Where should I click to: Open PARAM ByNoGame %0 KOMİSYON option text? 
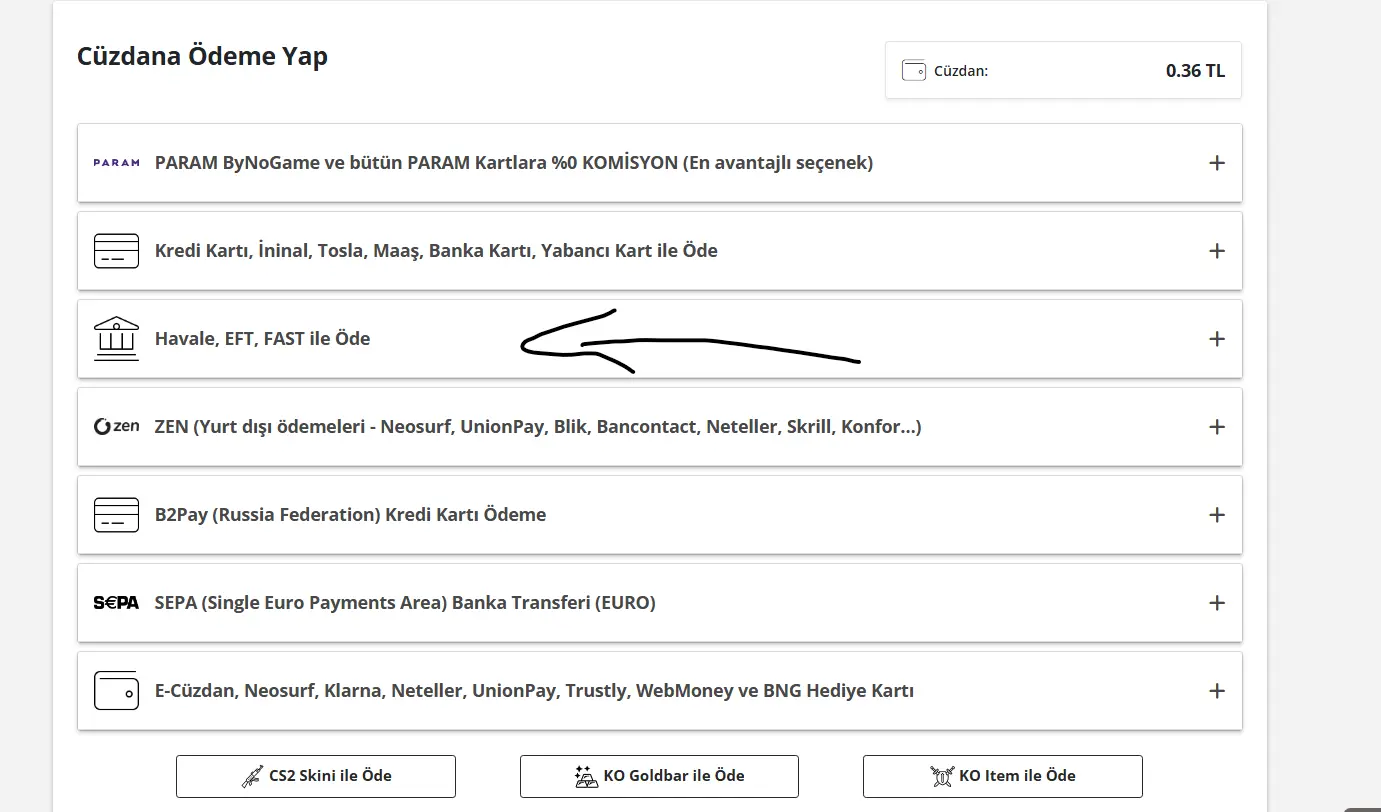click(514, 163)
